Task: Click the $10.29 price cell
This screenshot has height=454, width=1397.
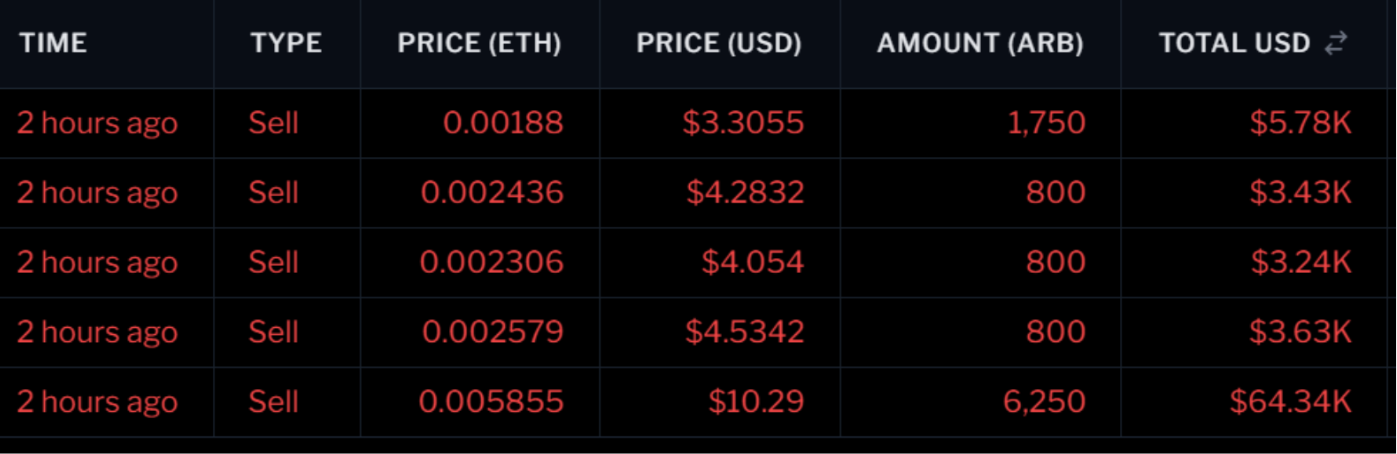Action: coord(756,402)
